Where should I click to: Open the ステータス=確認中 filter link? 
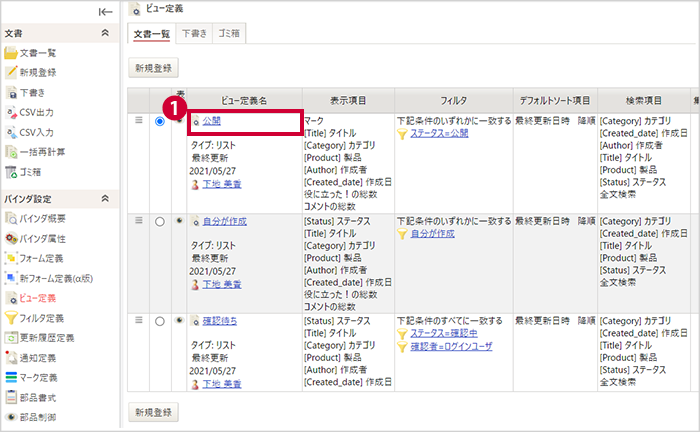click(444, 333)
